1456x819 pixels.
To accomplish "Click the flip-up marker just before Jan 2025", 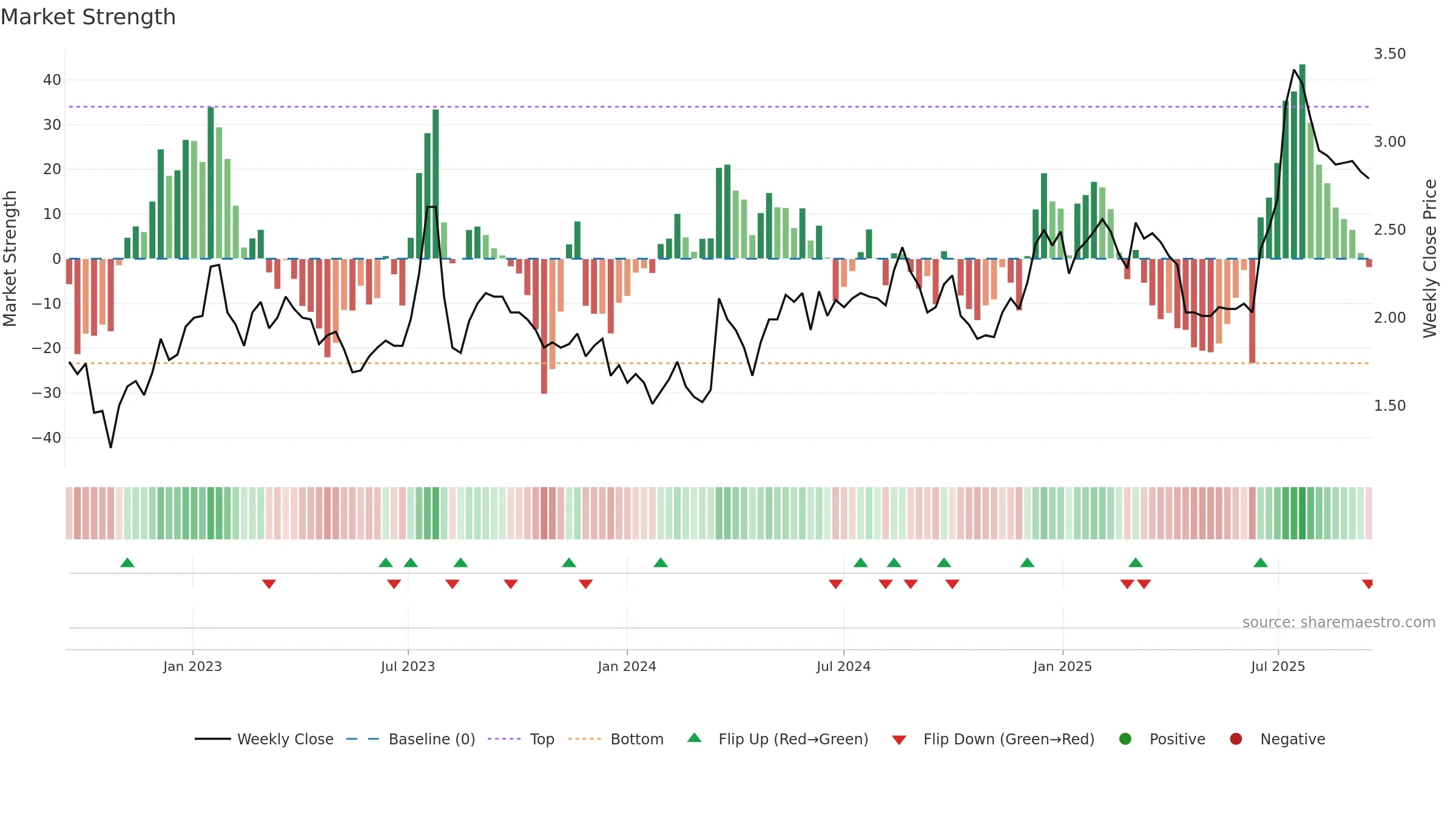I will [1027, 562].
